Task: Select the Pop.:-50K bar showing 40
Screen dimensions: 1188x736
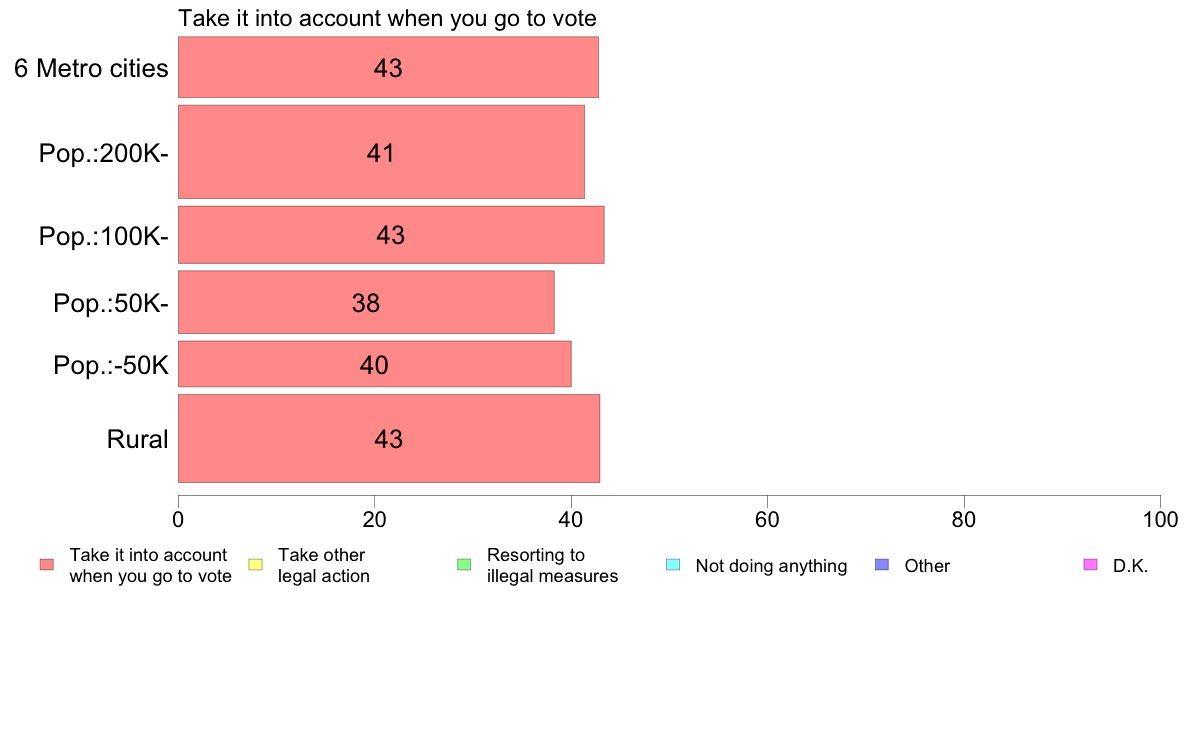Action: pos(374,364)
